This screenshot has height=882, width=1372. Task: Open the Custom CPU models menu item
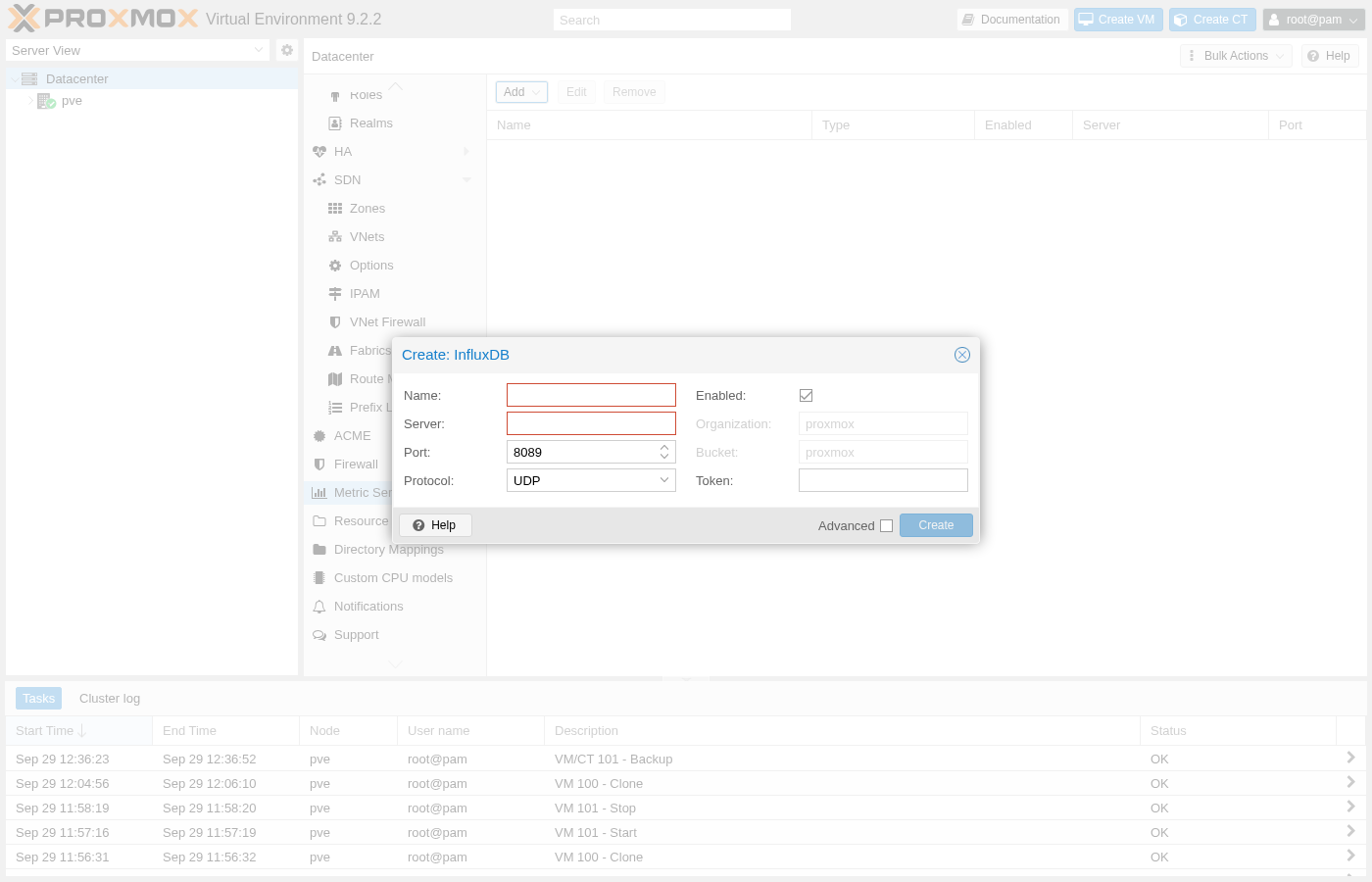click(395, 578)
